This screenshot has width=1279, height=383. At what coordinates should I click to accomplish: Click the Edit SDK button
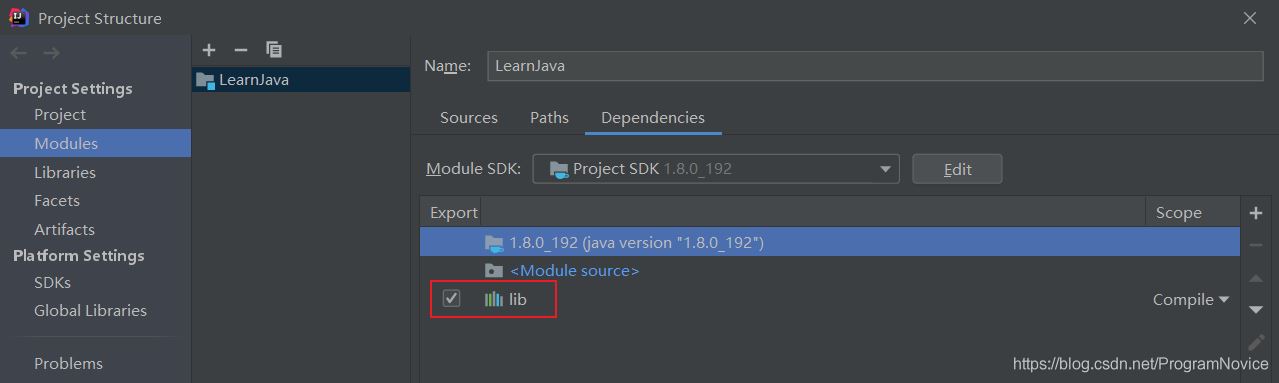click(x=957, y=169)
